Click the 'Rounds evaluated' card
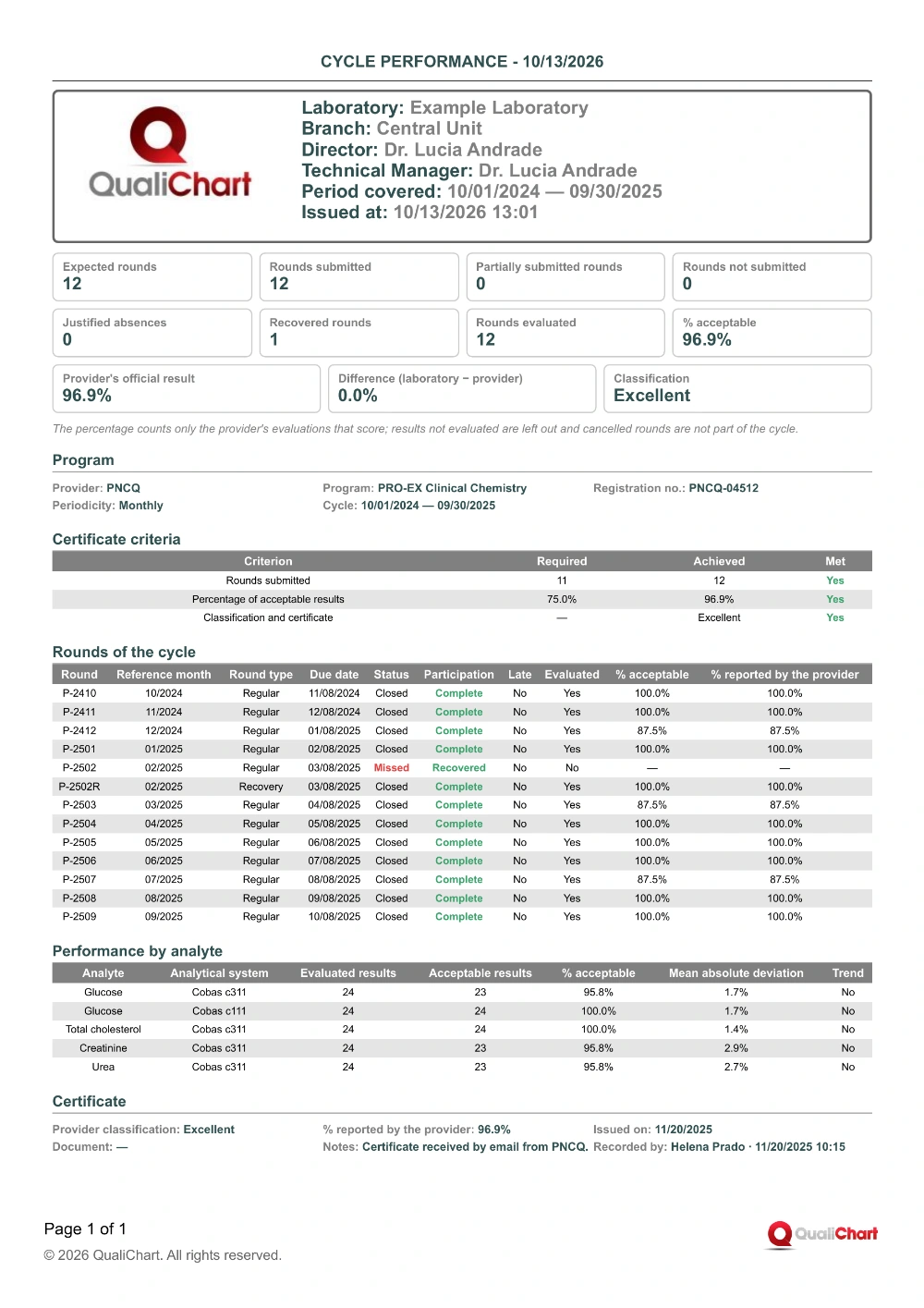Screen dimensions: 924x1308 tap(565, 333)
